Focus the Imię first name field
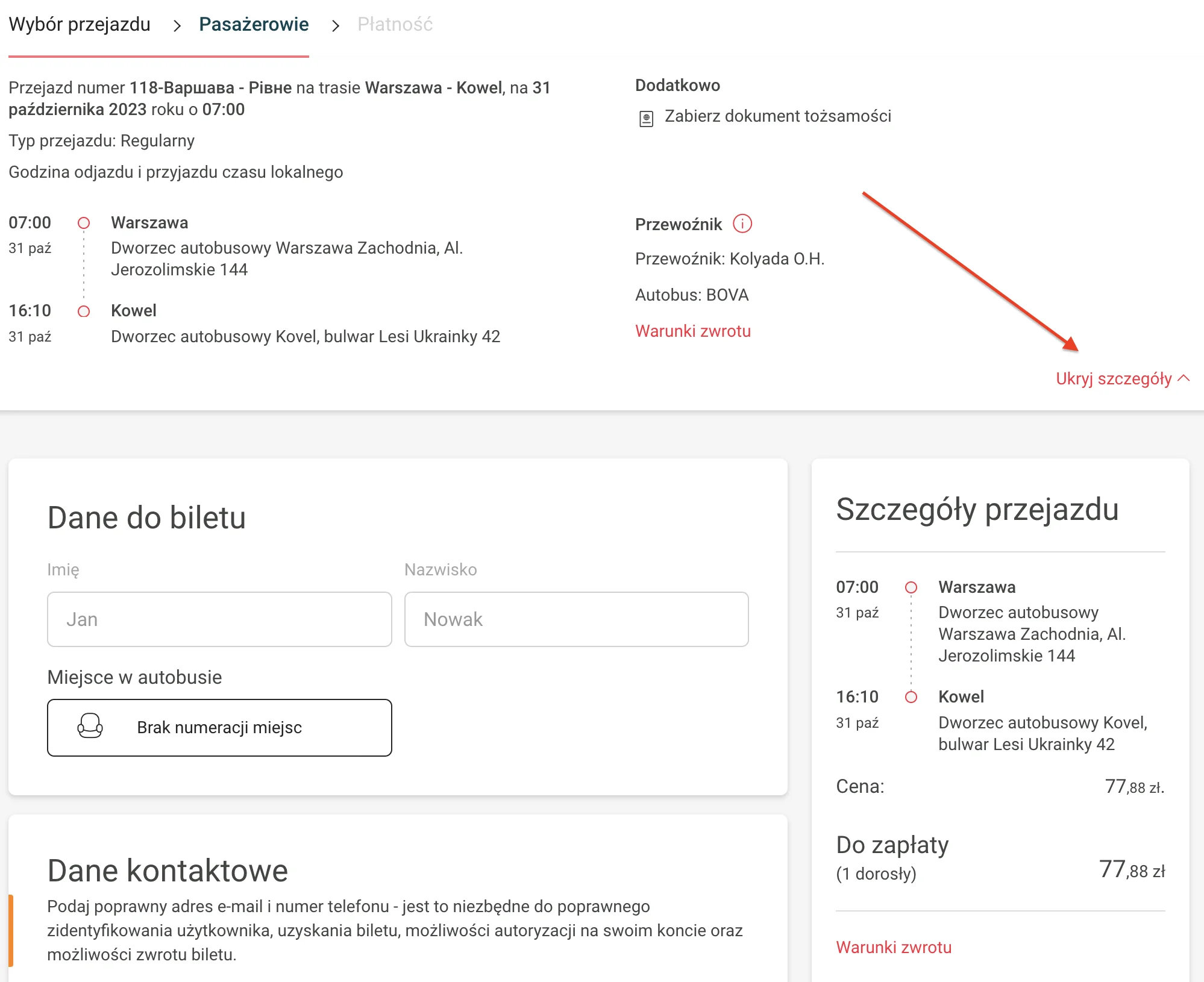 [x=219, y=619]
